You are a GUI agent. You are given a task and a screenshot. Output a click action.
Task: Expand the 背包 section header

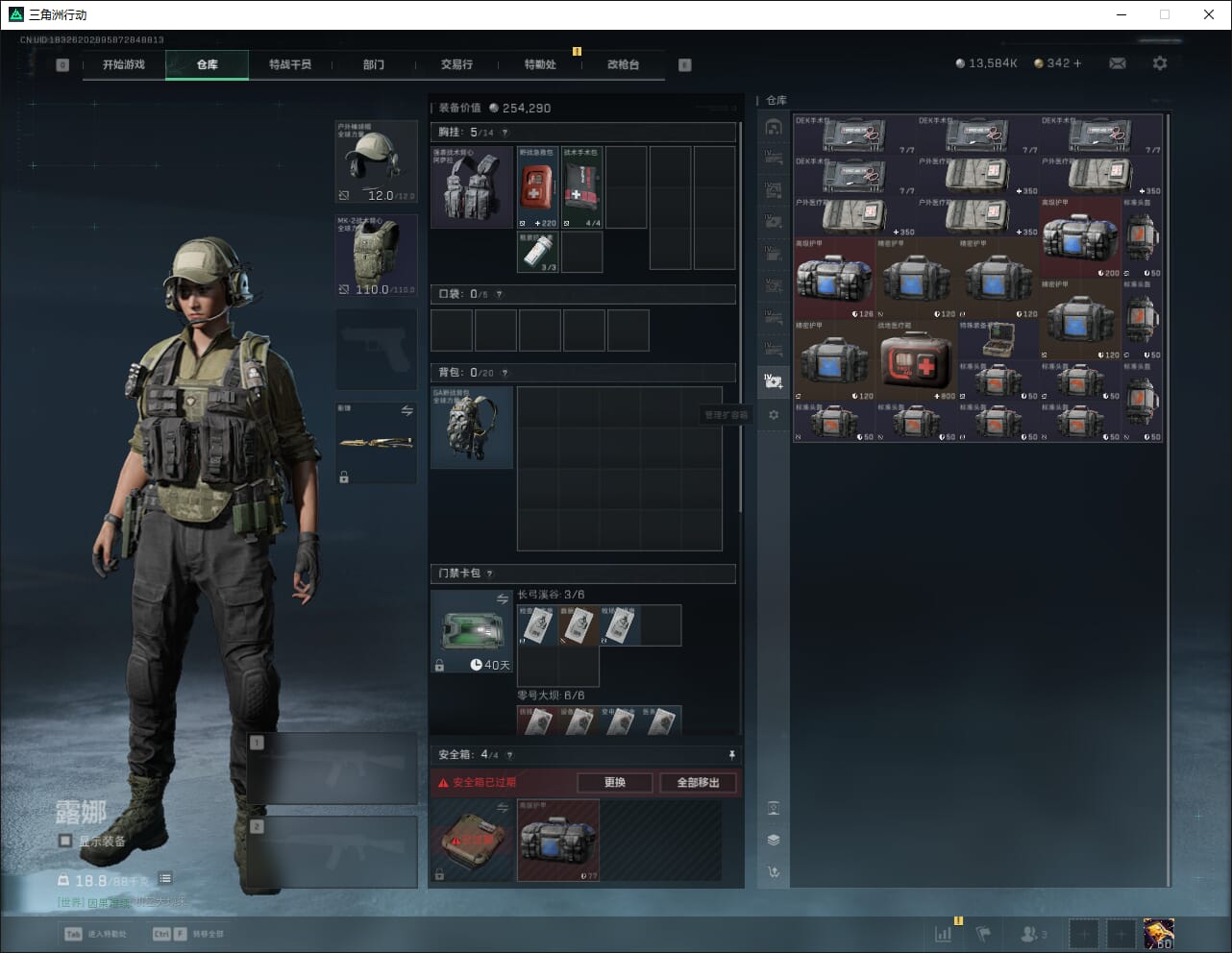582,373
